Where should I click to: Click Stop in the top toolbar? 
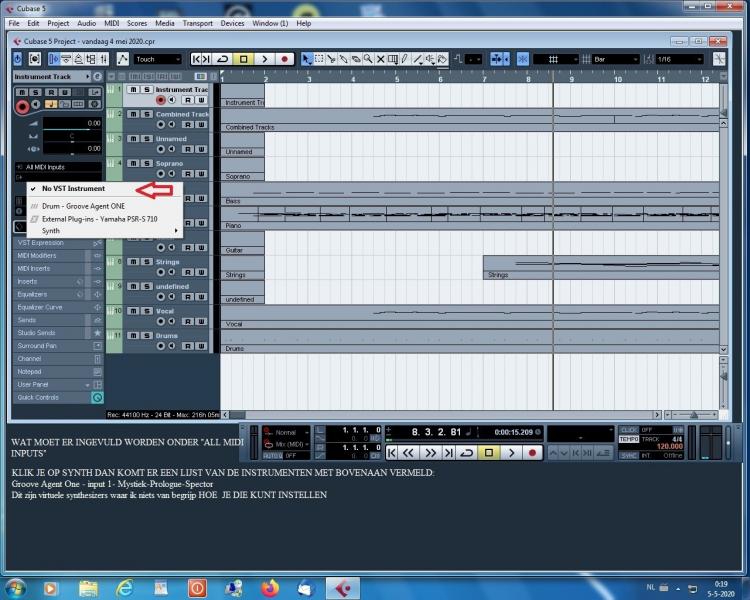243,59
